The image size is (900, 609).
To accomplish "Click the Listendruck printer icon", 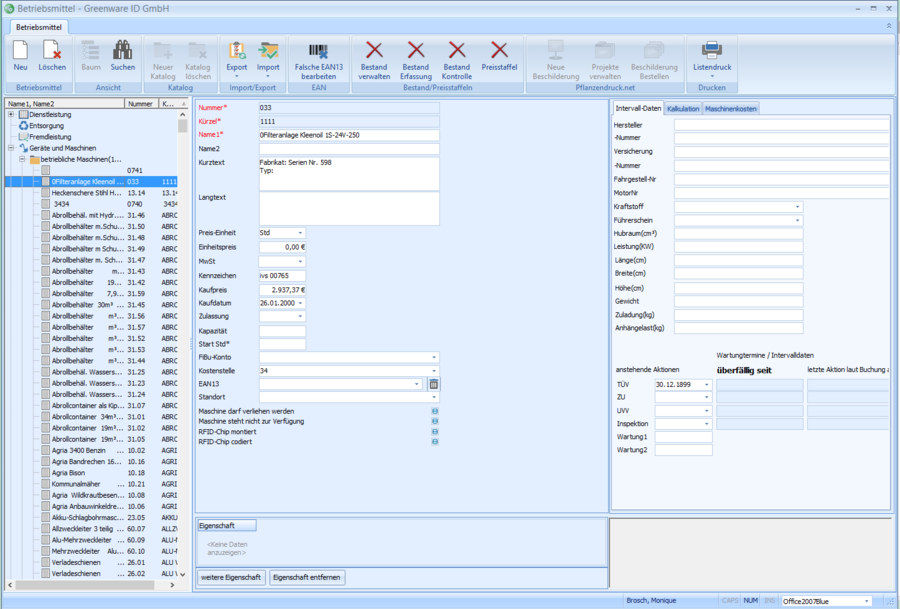I will pyautogui.click(x=712, y=51).
